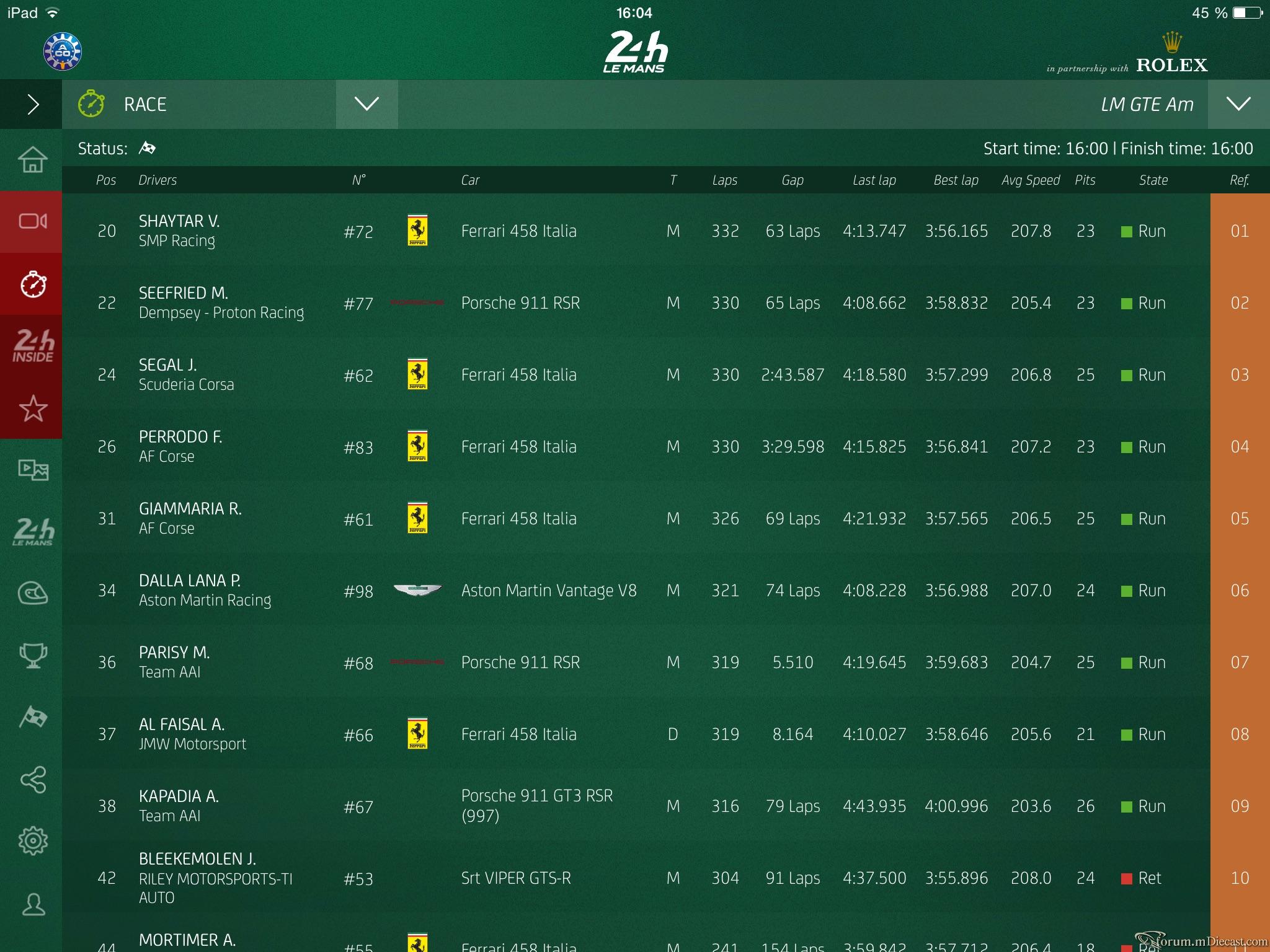
Task: Tap the ACO logo badge
Action: click(x=63, y=51)
